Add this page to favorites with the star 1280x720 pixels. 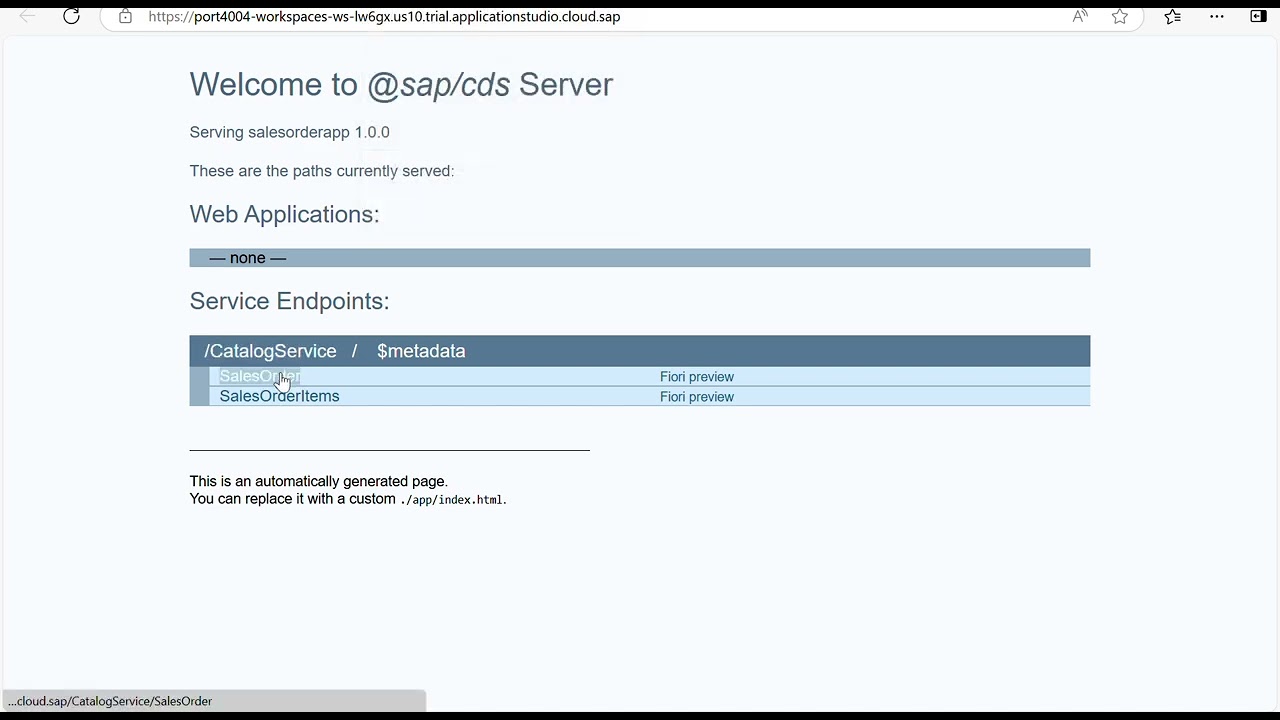tap(1120, 16)
